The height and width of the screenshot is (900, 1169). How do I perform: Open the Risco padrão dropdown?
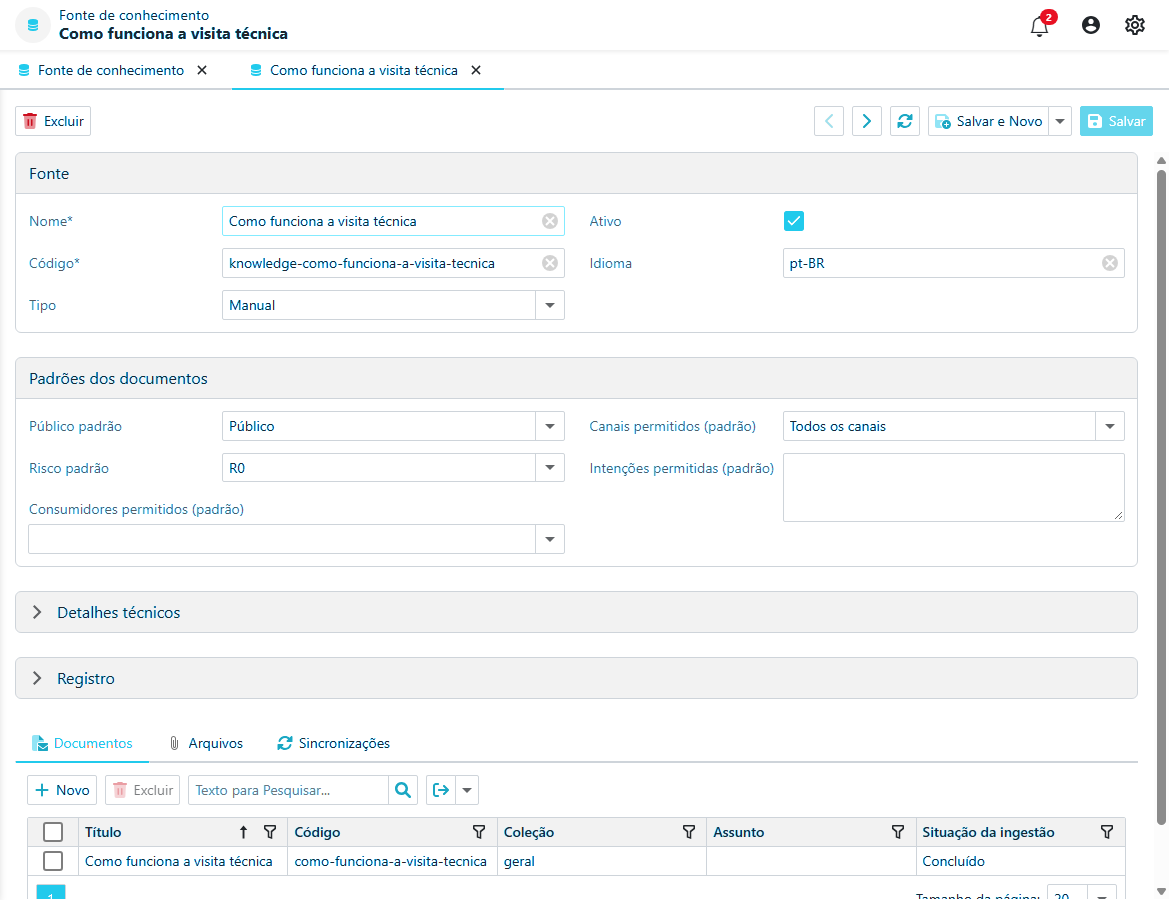click(549, 468)
